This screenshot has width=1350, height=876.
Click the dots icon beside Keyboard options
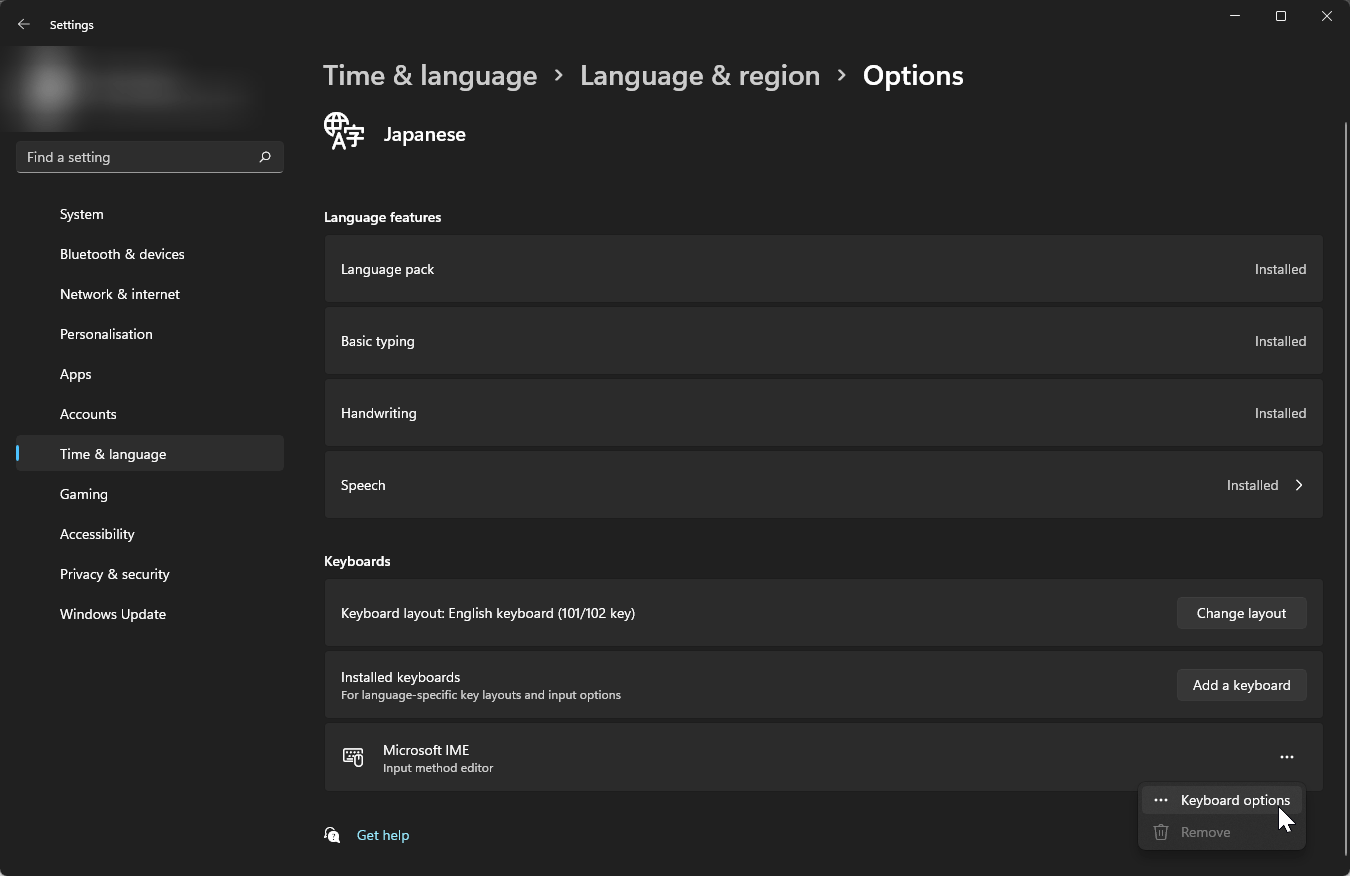[1161, 800]
